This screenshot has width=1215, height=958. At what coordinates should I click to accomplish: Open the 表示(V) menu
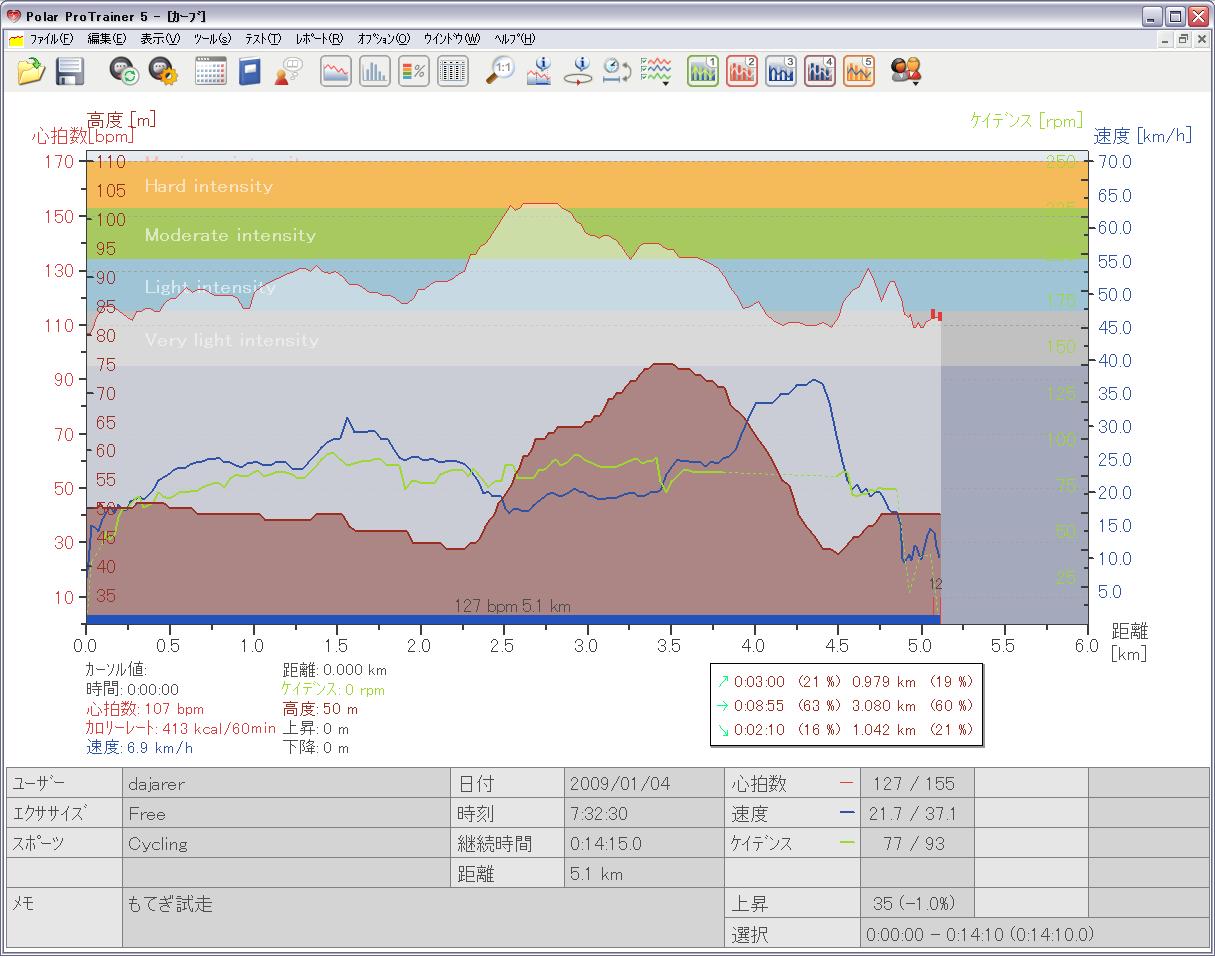pyautogui.click(x=160, y=39)
